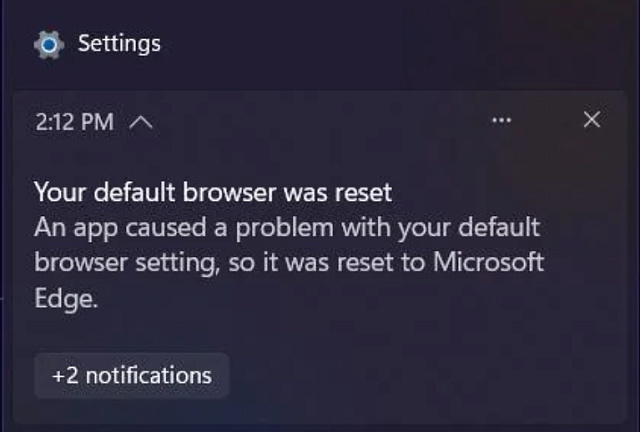Show the +2 notifications group

click(132, 375)
